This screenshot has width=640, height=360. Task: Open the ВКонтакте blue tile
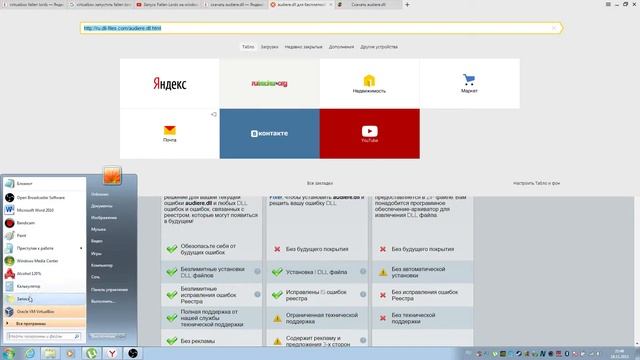click(269, 134)
